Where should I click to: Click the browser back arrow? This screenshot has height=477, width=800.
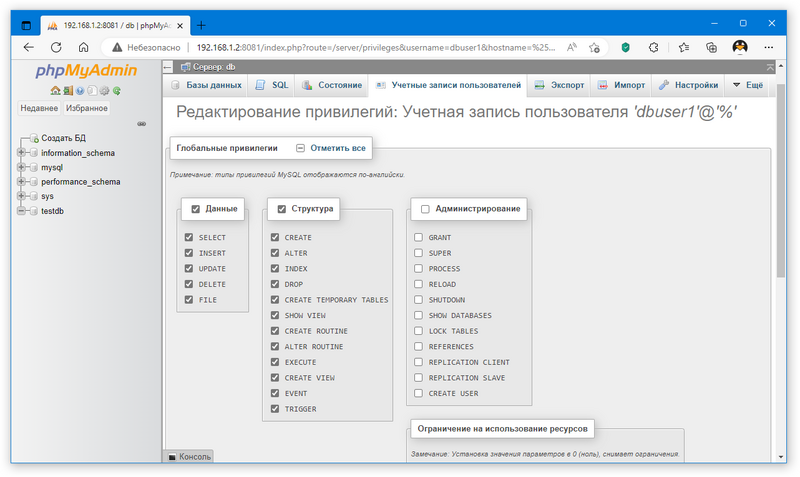point(29,47)
